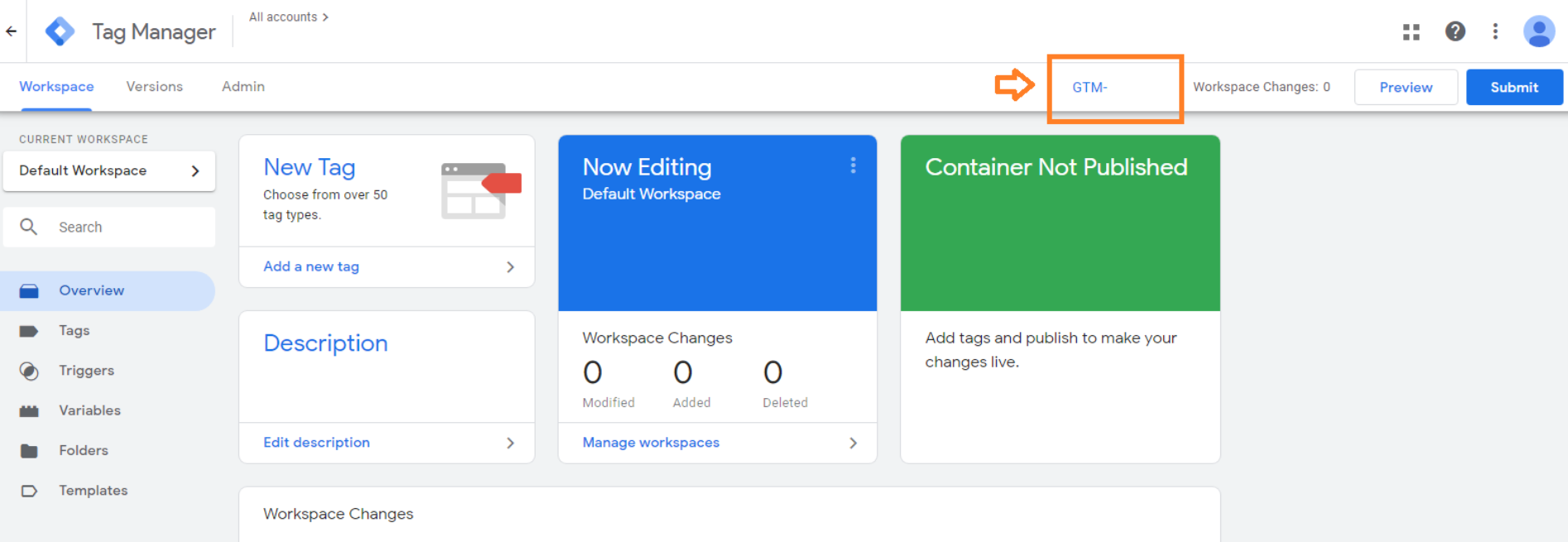Open the three-dot more options menu in header

pos(1495,31)
